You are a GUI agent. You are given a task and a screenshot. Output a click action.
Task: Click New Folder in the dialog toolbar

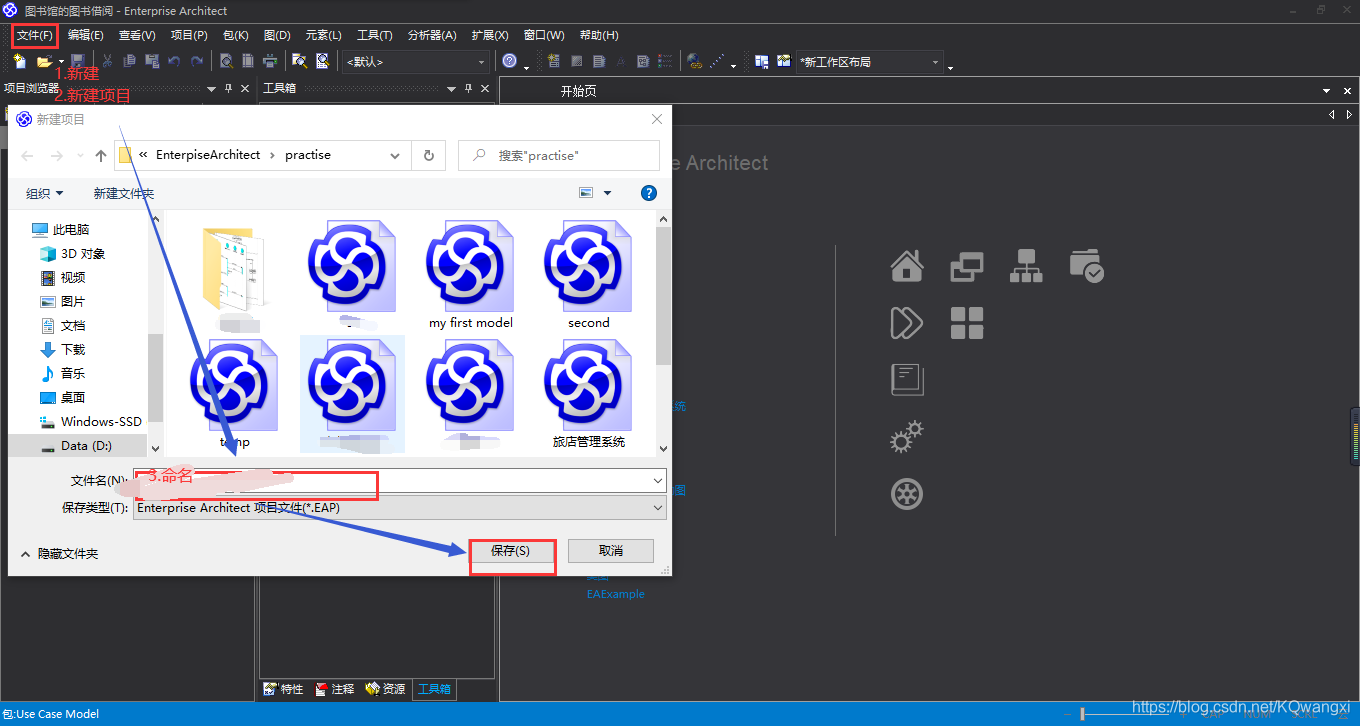click(124, 193)
